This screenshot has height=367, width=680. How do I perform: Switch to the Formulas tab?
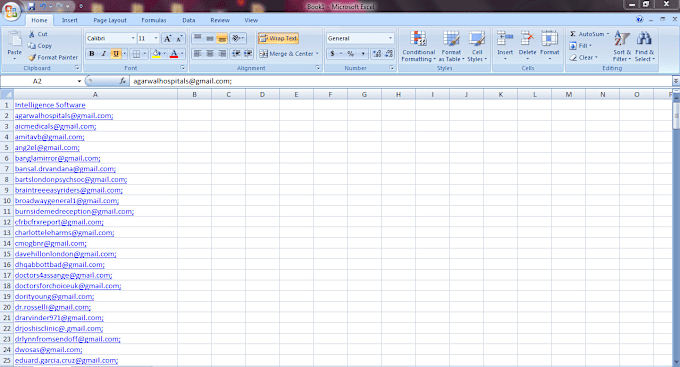click(154, 20)
